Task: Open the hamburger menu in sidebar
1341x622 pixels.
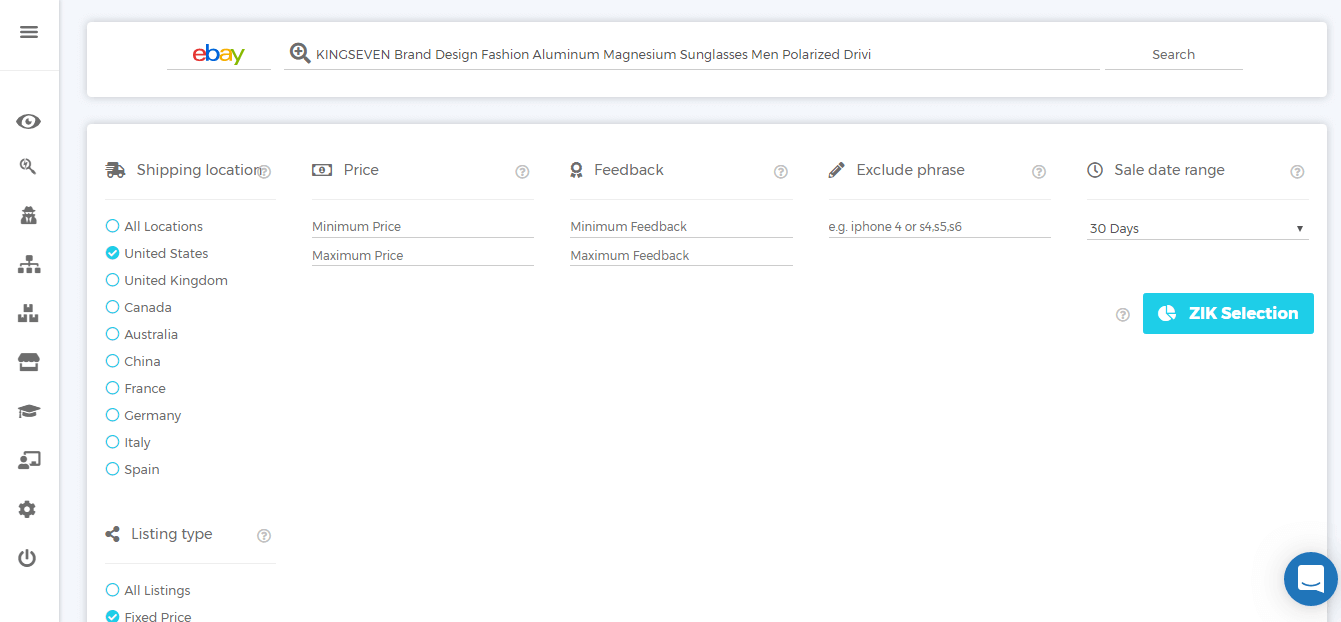Action: point(29,32)
